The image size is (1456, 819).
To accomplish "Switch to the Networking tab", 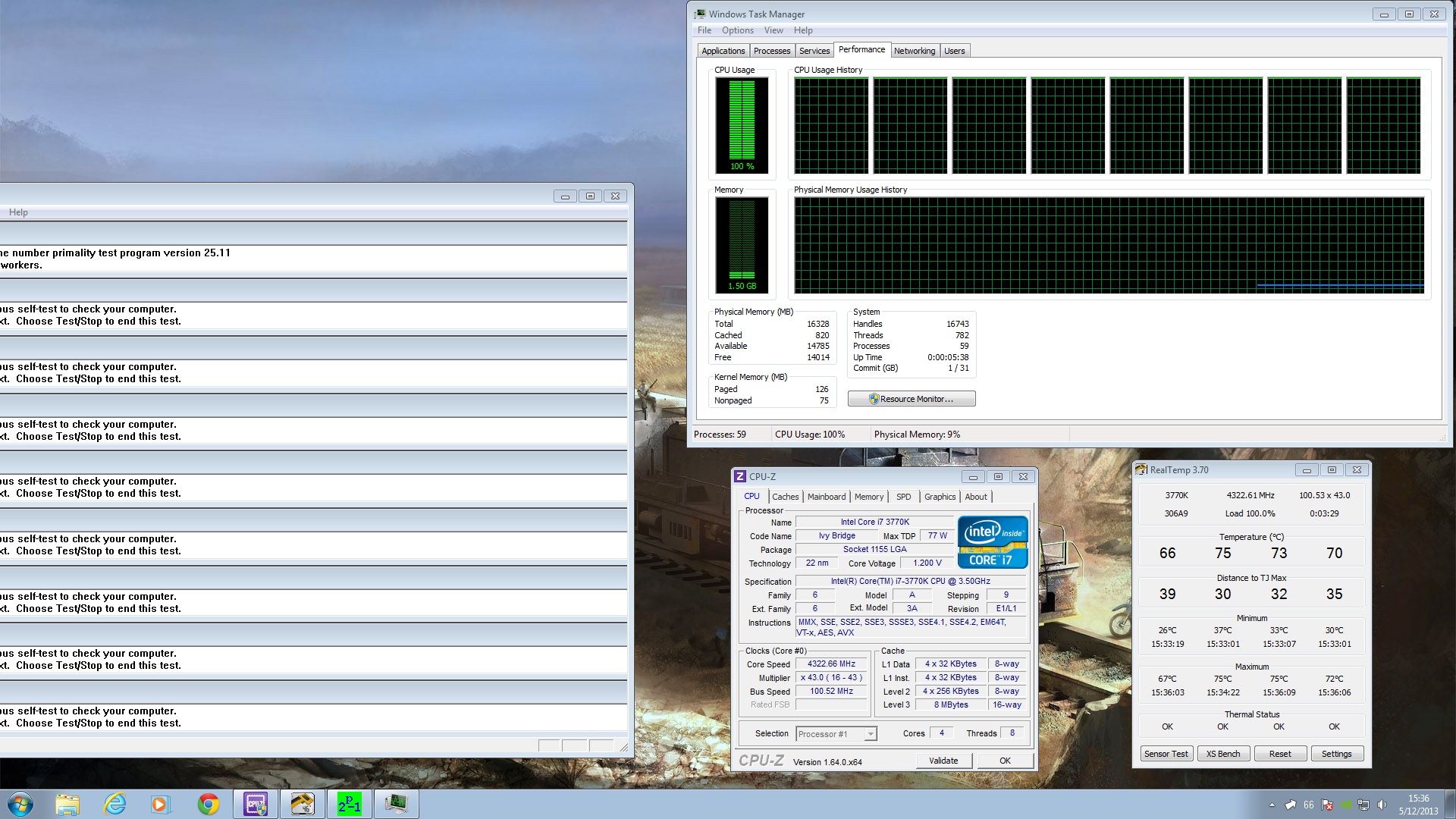I will (915, 51).
